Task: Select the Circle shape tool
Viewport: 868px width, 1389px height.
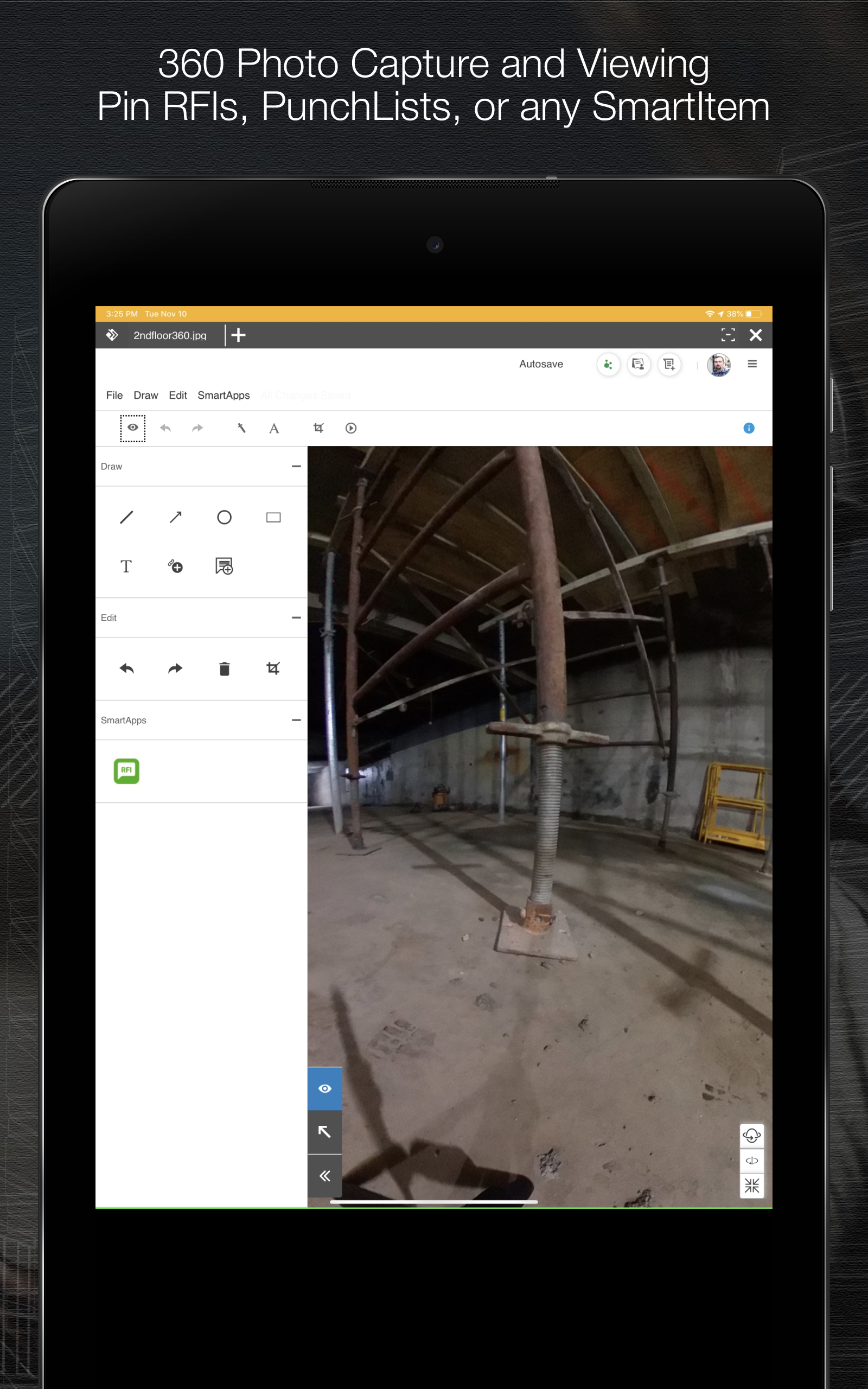Action: tap(225, 517)
